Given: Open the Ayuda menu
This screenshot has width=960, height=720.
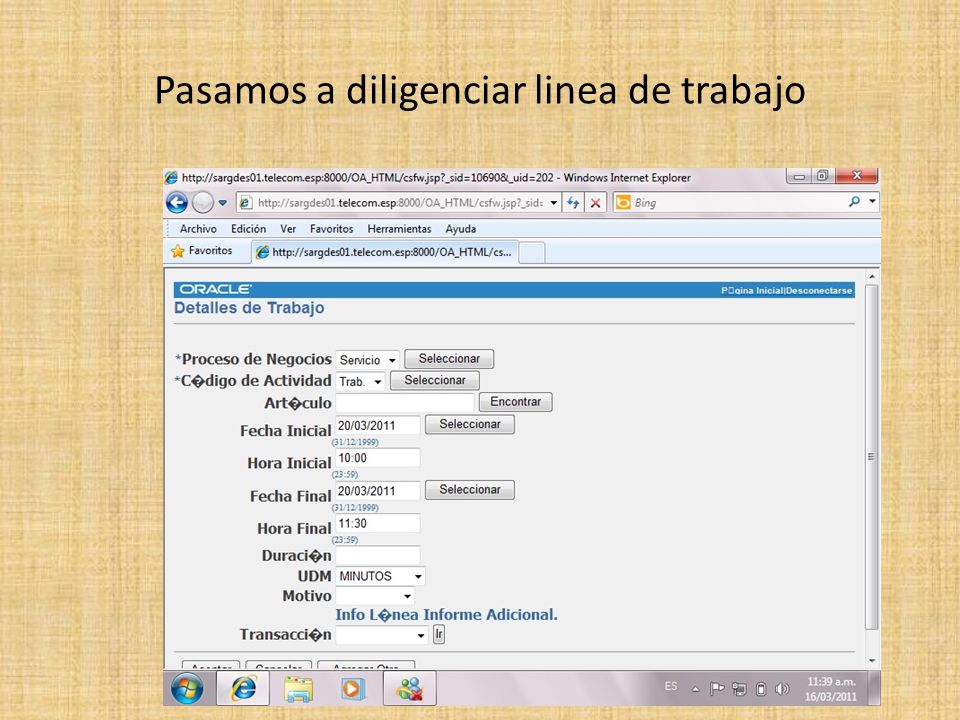Looking at the screenshot, I should click(x=460, y=228).
